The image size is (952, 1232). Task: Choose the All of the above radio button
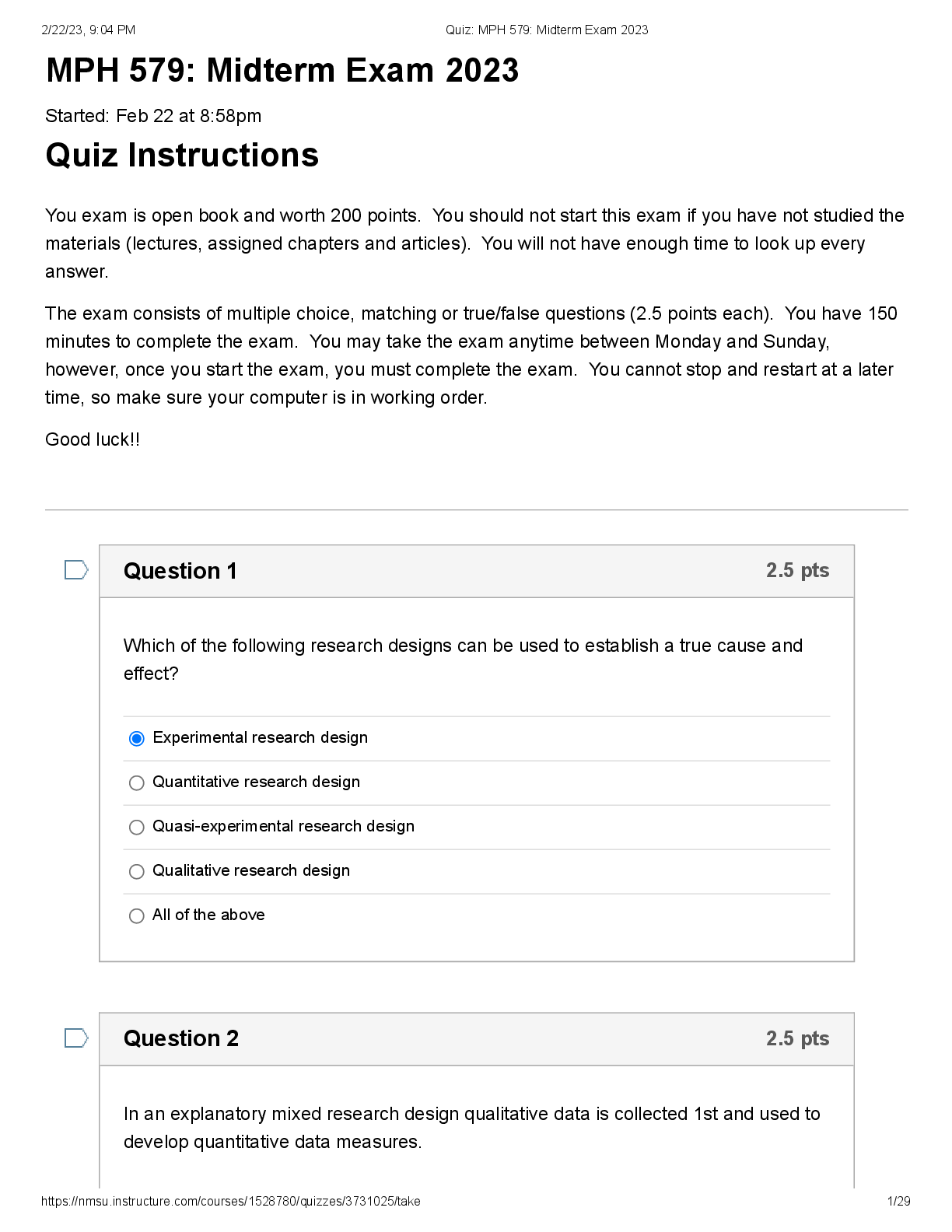[x=137, y=915]
